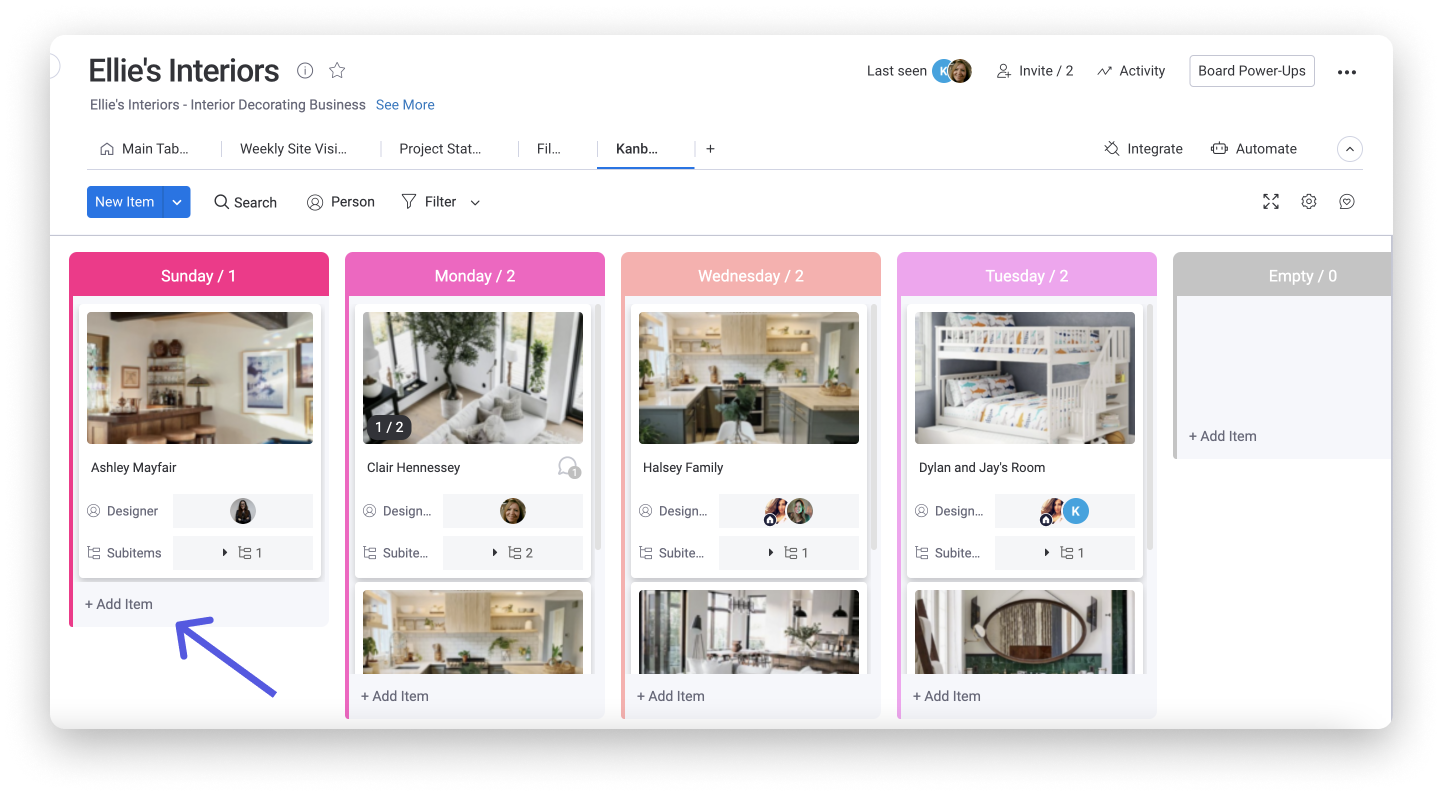Screen dimensions: 1443x794
Task: Click designer avatars on Halsey Family card
Action: (x=788, y=511)
